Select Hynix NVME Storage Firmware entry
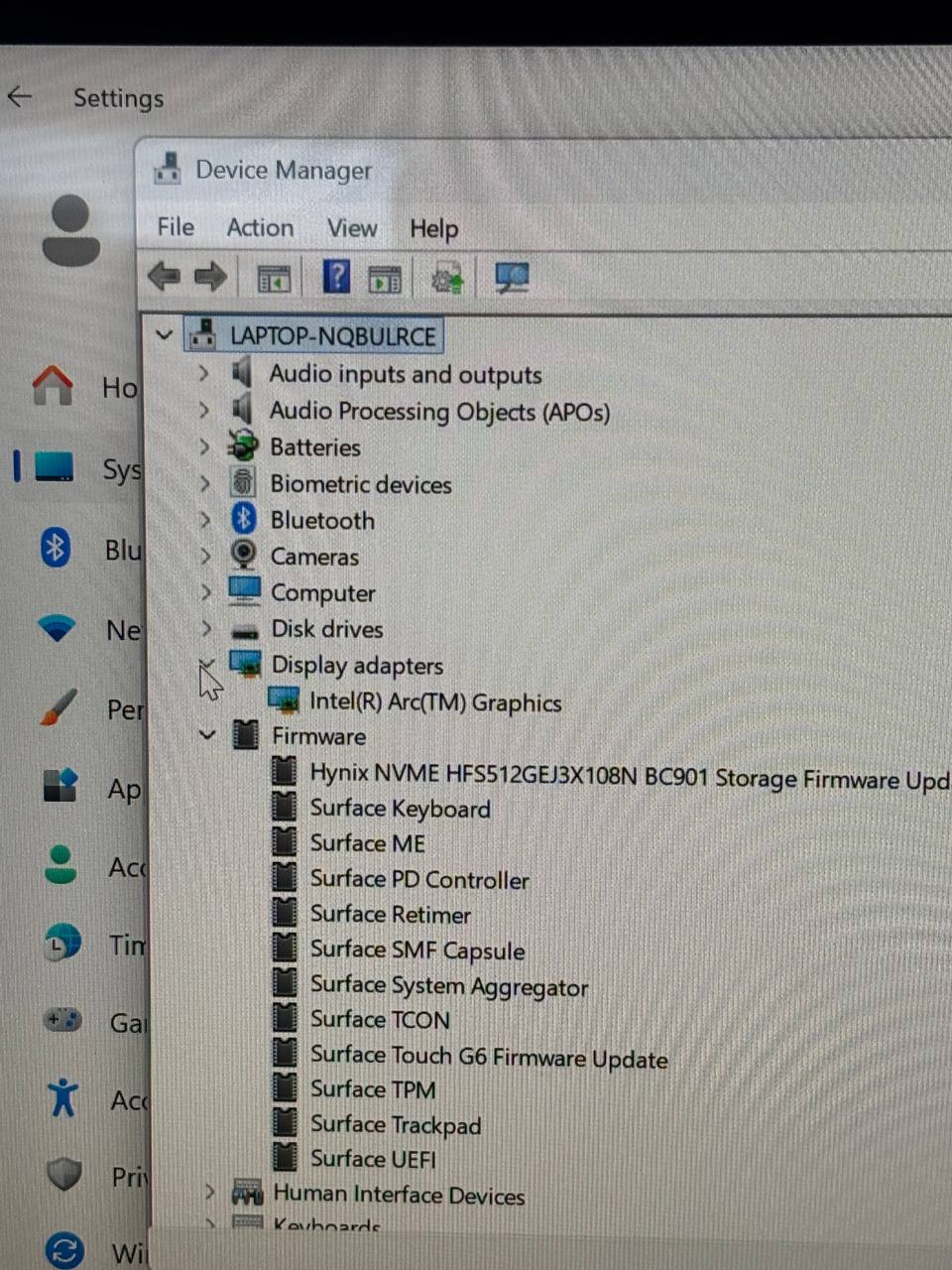This screenshot has width=952, height=1270. pyautogui.click(x=630, y=777)
